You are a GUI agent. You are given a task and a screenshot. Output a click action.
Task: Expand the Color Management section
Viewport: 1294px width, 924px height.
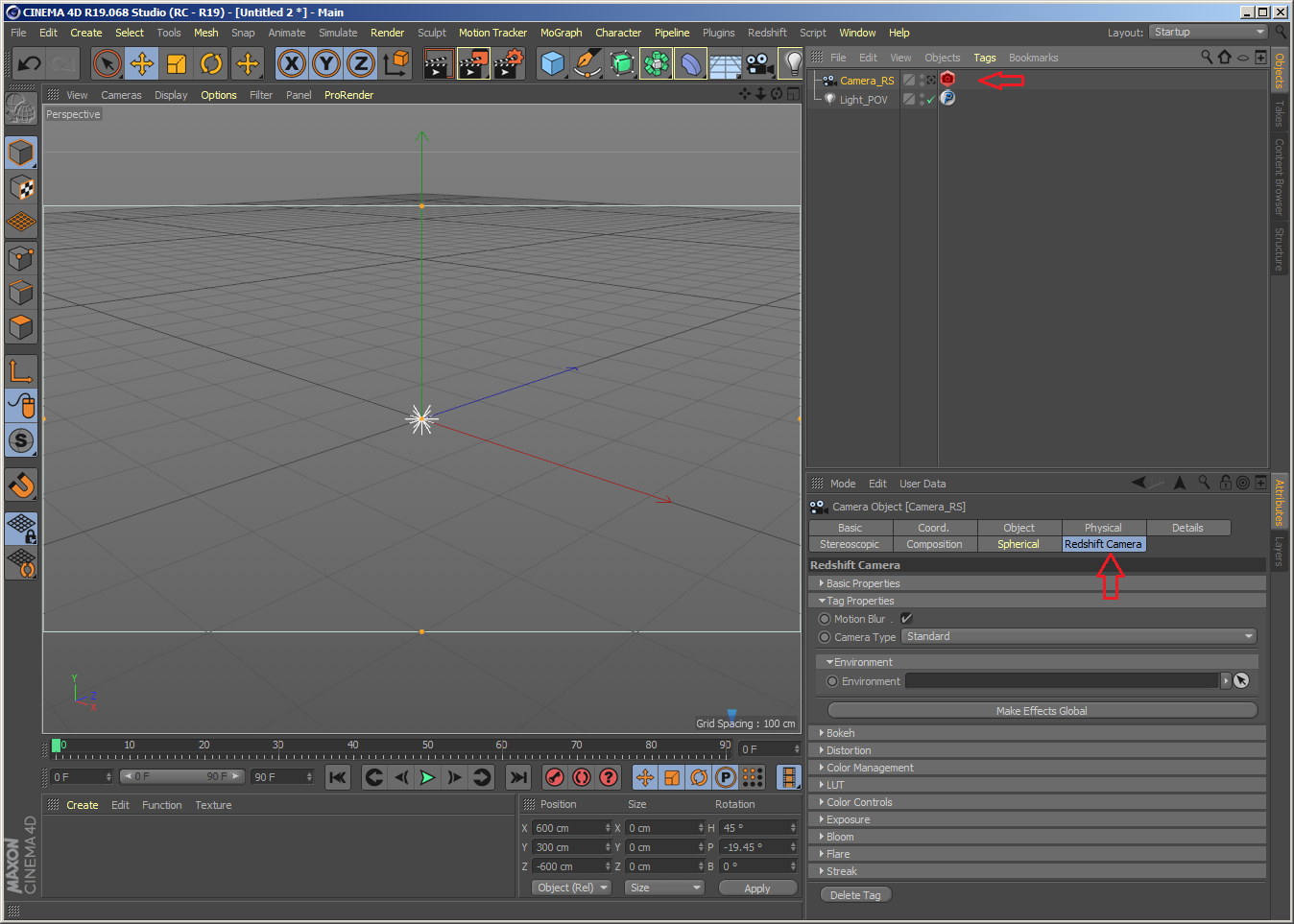(1037, 768)
